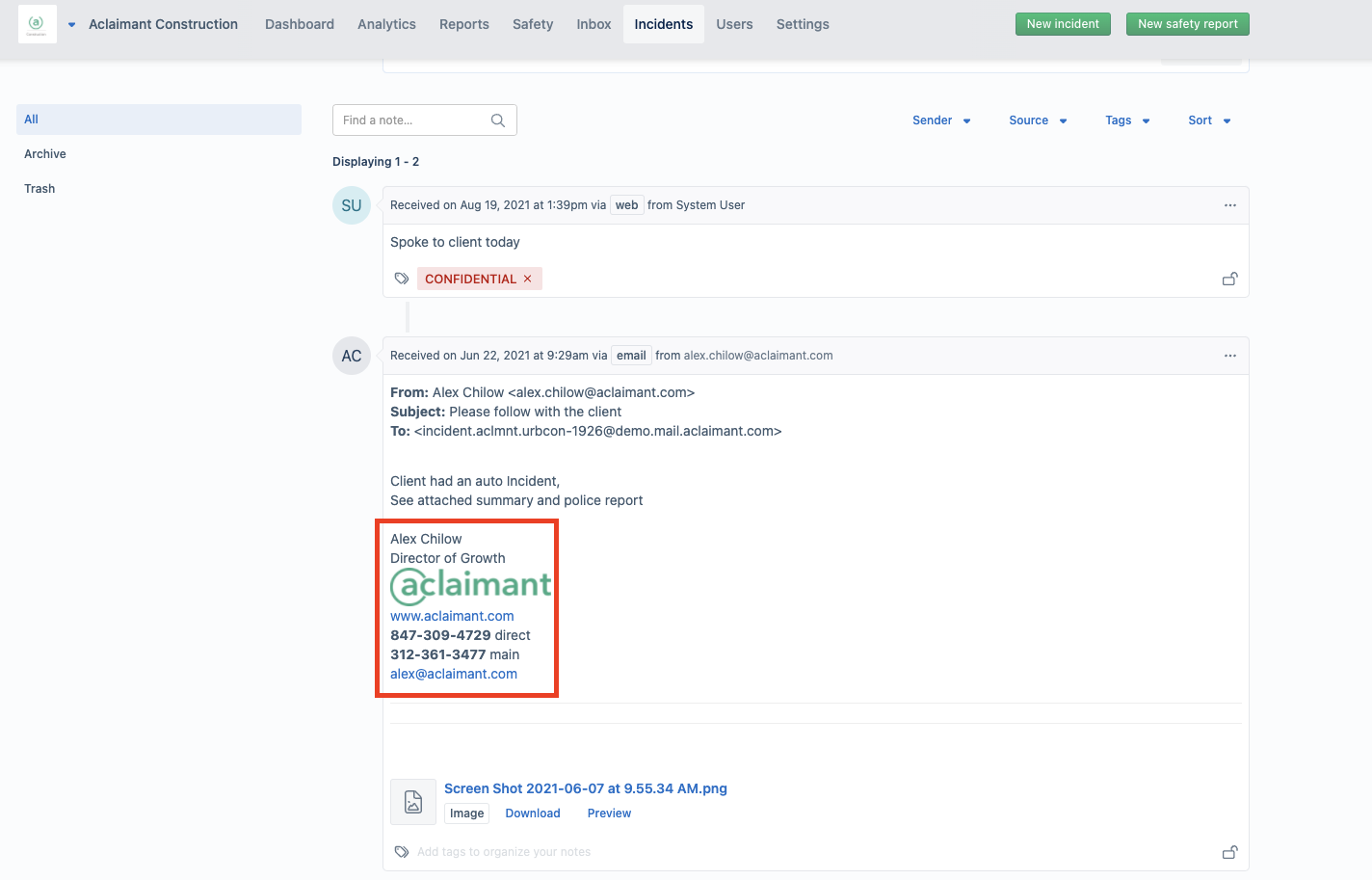The width and height of the screenshot is (1372, 880).
Task: Click the Spoke to client today note text
Action: (x=455, y=242)
